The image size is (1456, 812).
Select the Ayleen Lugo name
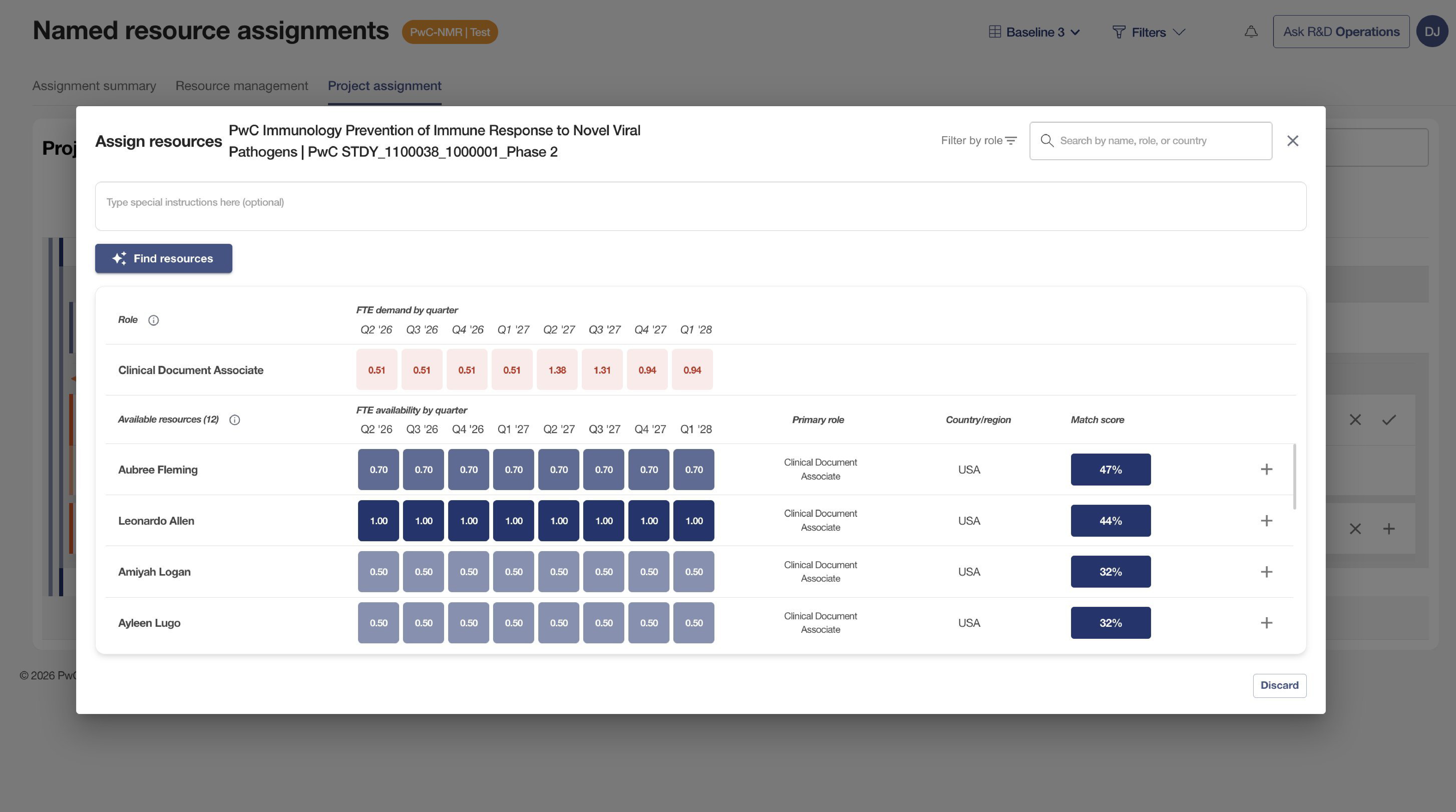point(149,623)
